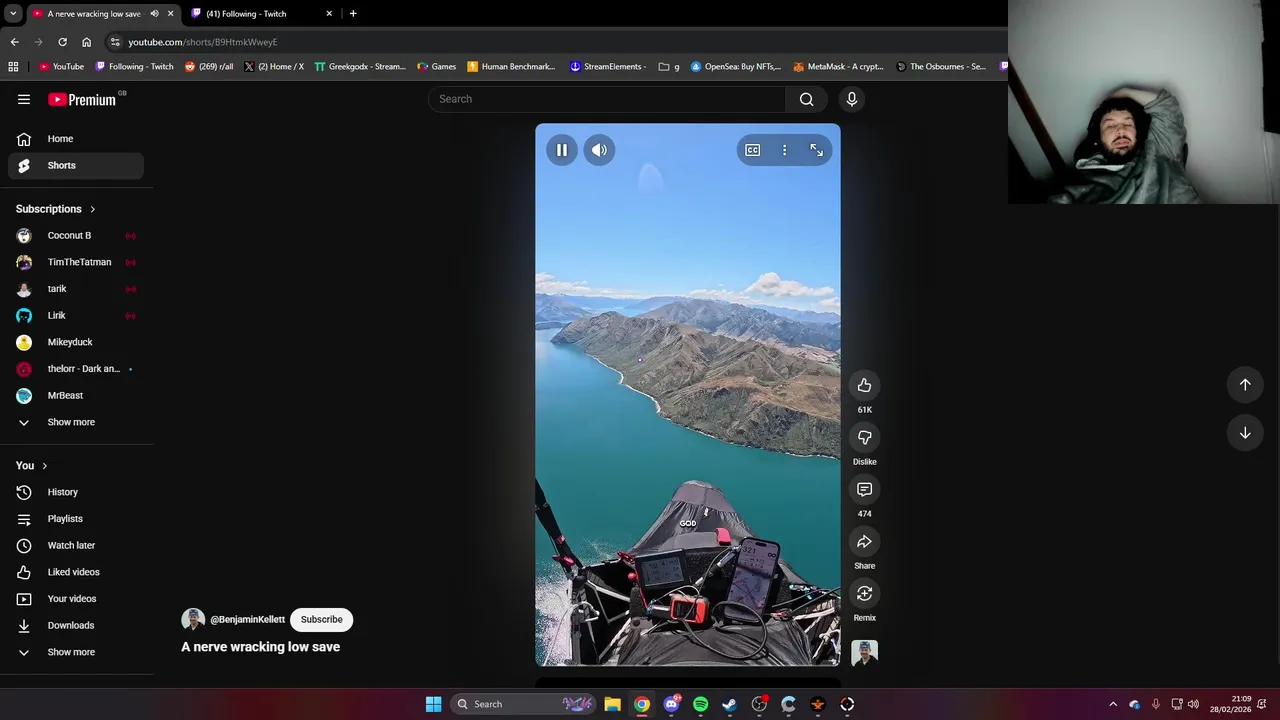Screen dimensions: 1280x720
Task: Mute the YouTube tab audio icon
Action: pos(154,14)
